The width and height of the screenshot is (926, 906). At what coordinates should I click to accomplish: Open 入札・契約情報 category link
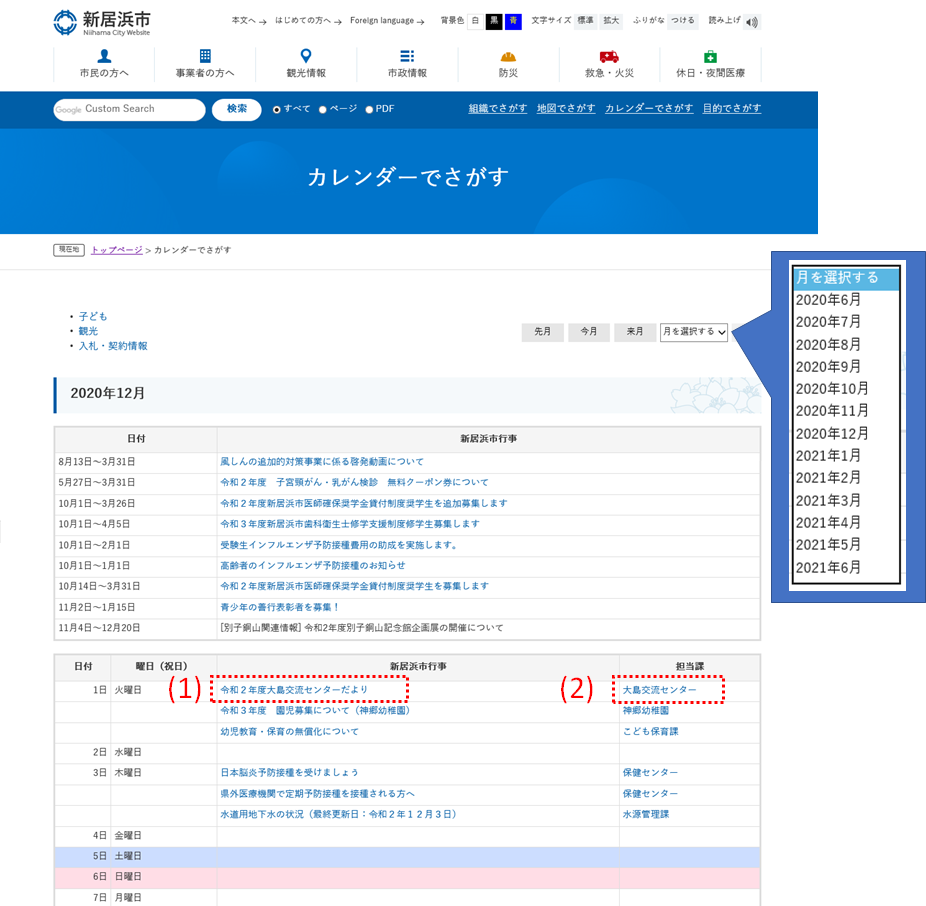coord(113,346)
